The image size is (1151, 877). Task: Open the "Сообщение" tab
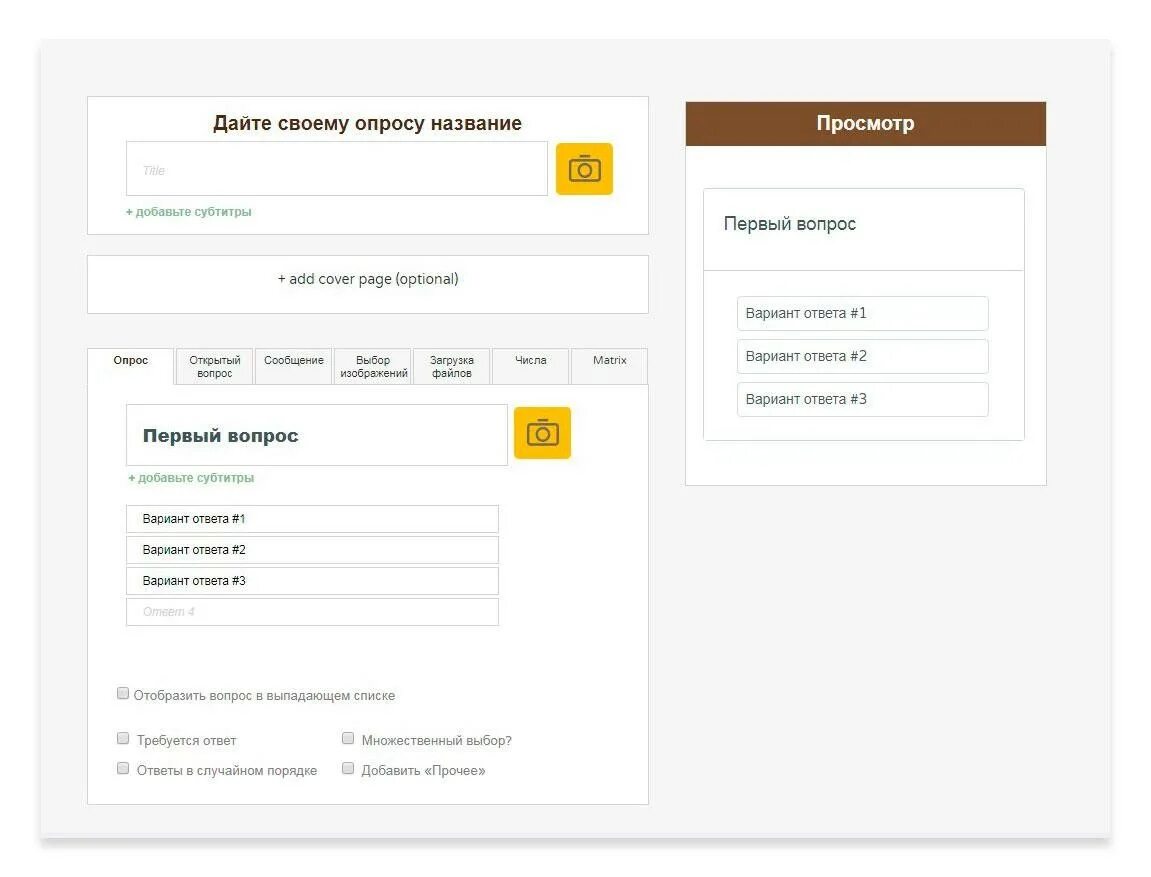294,366
